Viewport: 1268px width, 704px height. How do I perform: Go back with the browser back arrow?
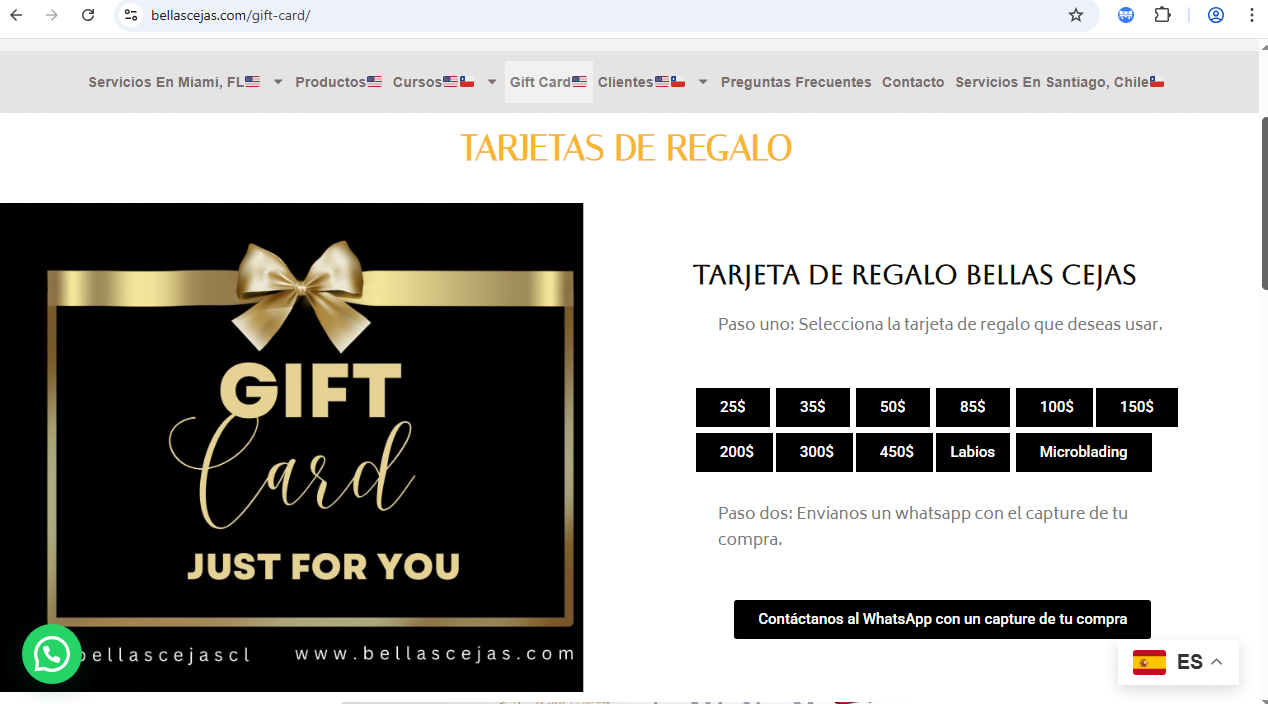point(17,15)
